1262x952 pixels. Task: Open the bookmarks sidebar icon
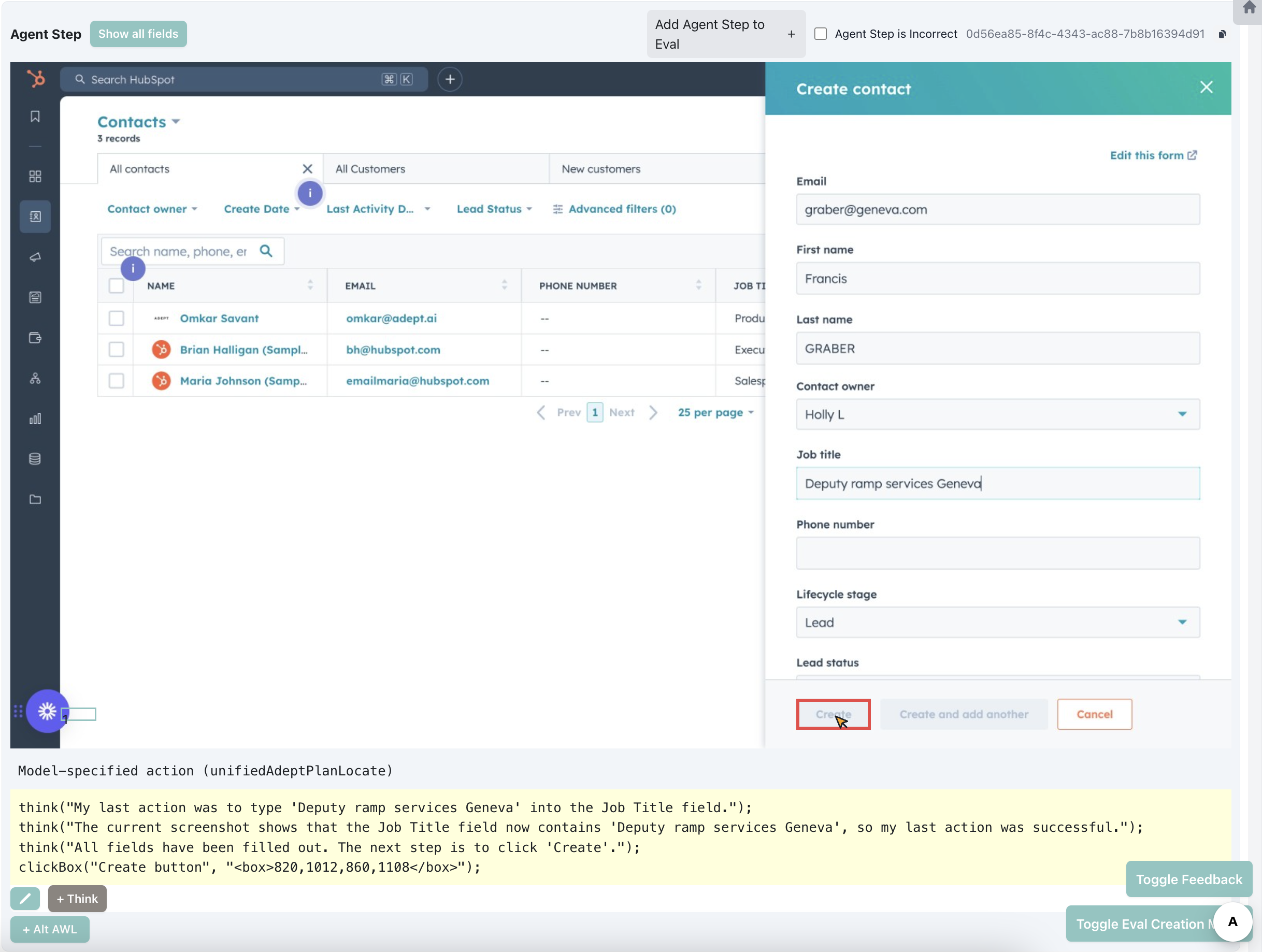[x=35, y=117]
